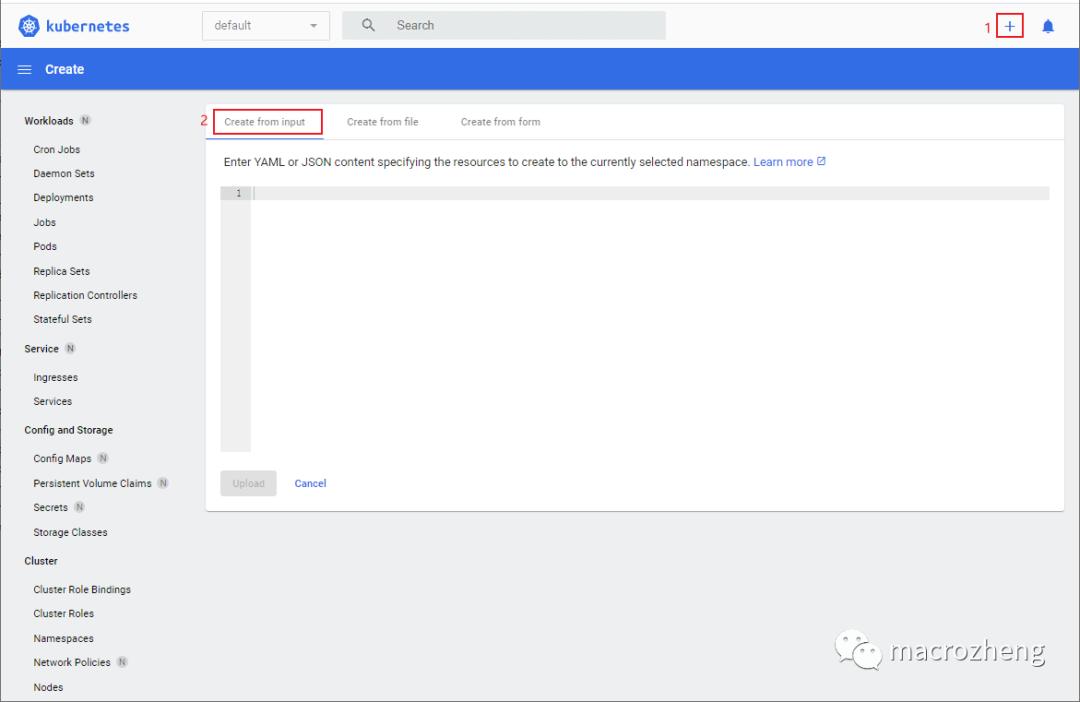Click the N badge next to Workloads
The height and width of the screenshot is (702, 1080).
[x=85, y=121]
